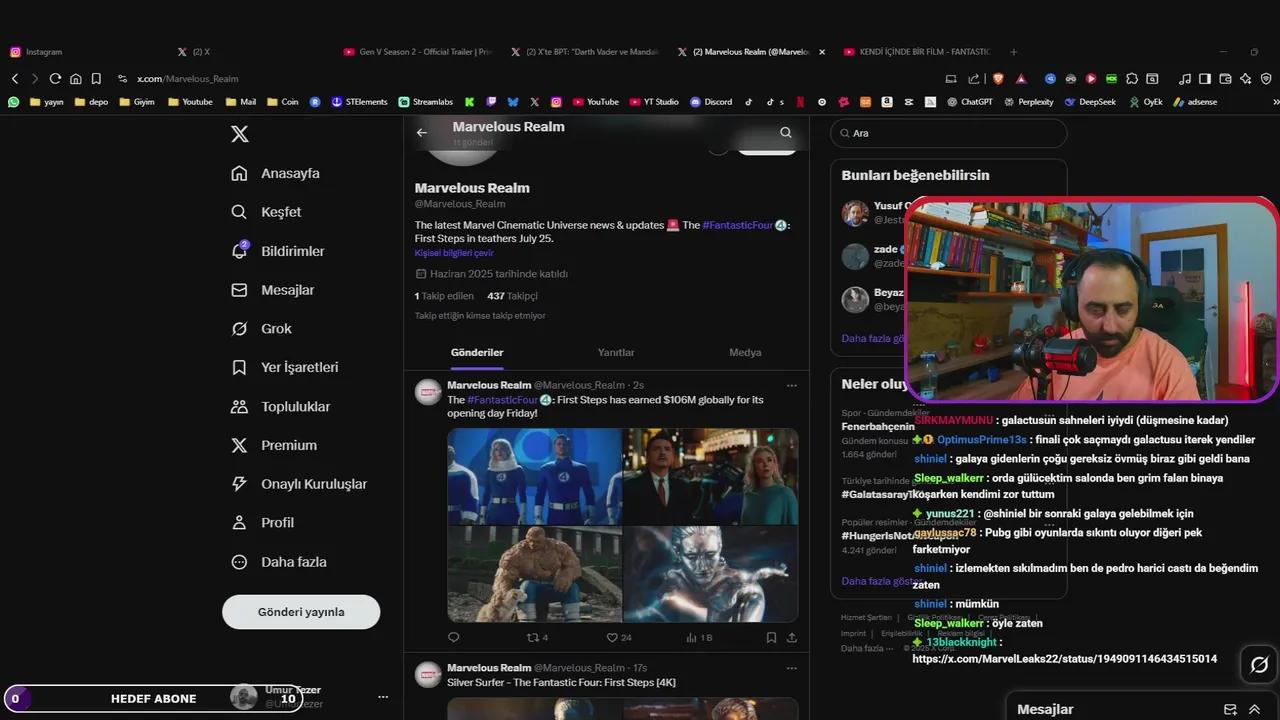The image size is (1280, 720).
Task: Open Grok from sidebar
Action: tap(262, 329)
